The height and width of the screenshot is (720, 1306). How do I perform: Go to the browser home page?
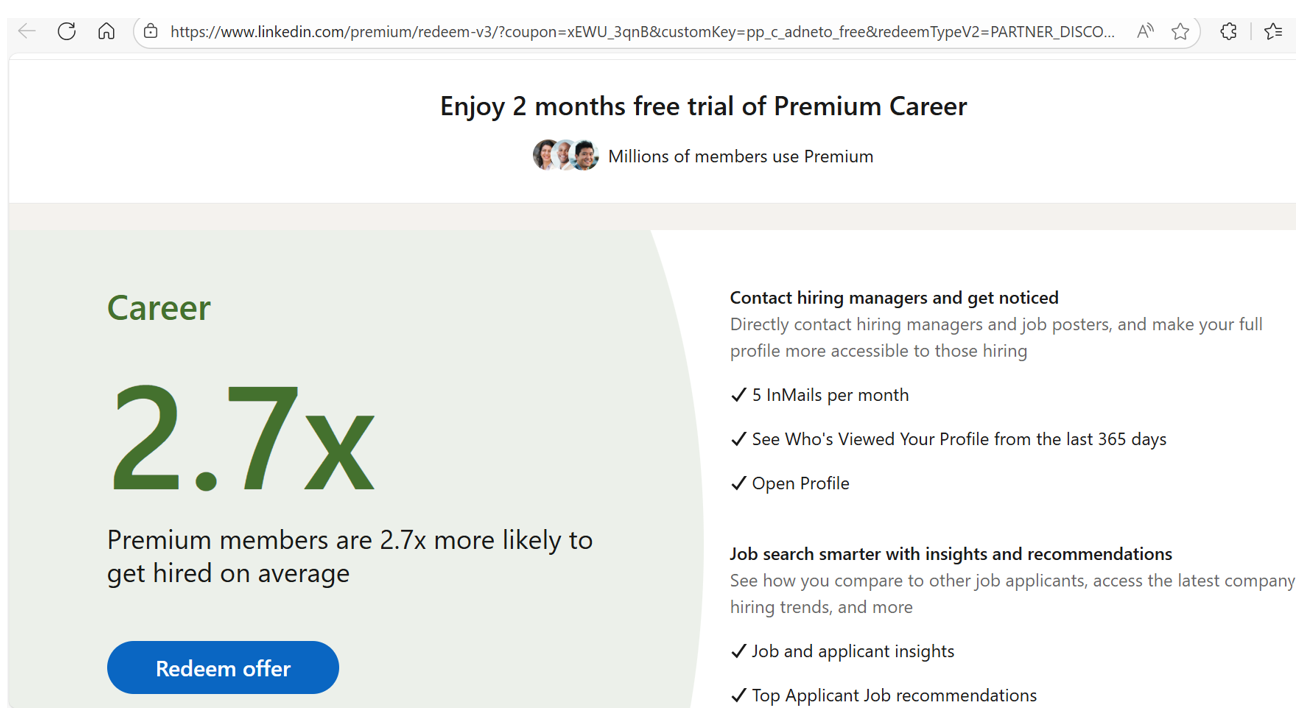pyautogui.click(x=106, y=32)
